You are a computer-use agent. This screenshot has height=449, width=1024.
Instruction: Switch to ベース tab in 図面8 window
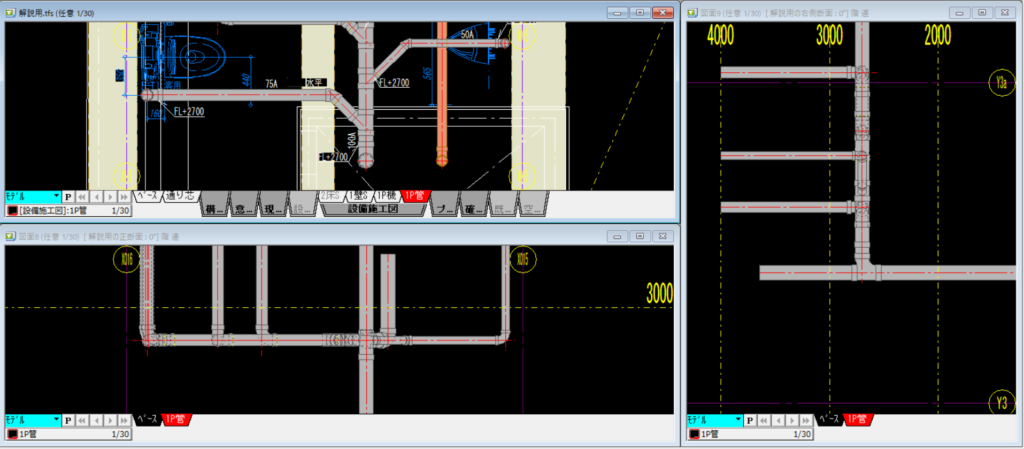[x=146, y=420]
